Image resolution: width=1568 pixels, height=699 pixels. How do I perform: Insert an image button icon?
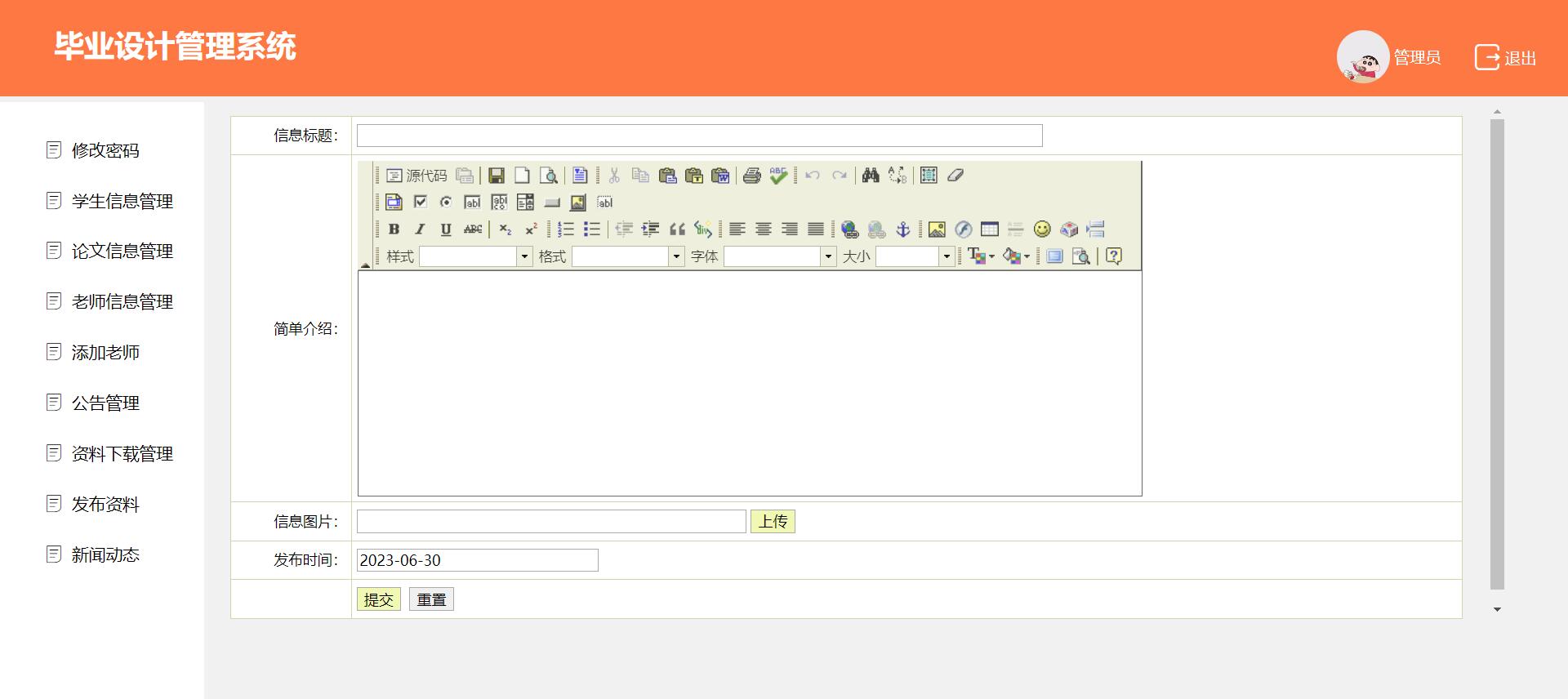coord(578,203)
